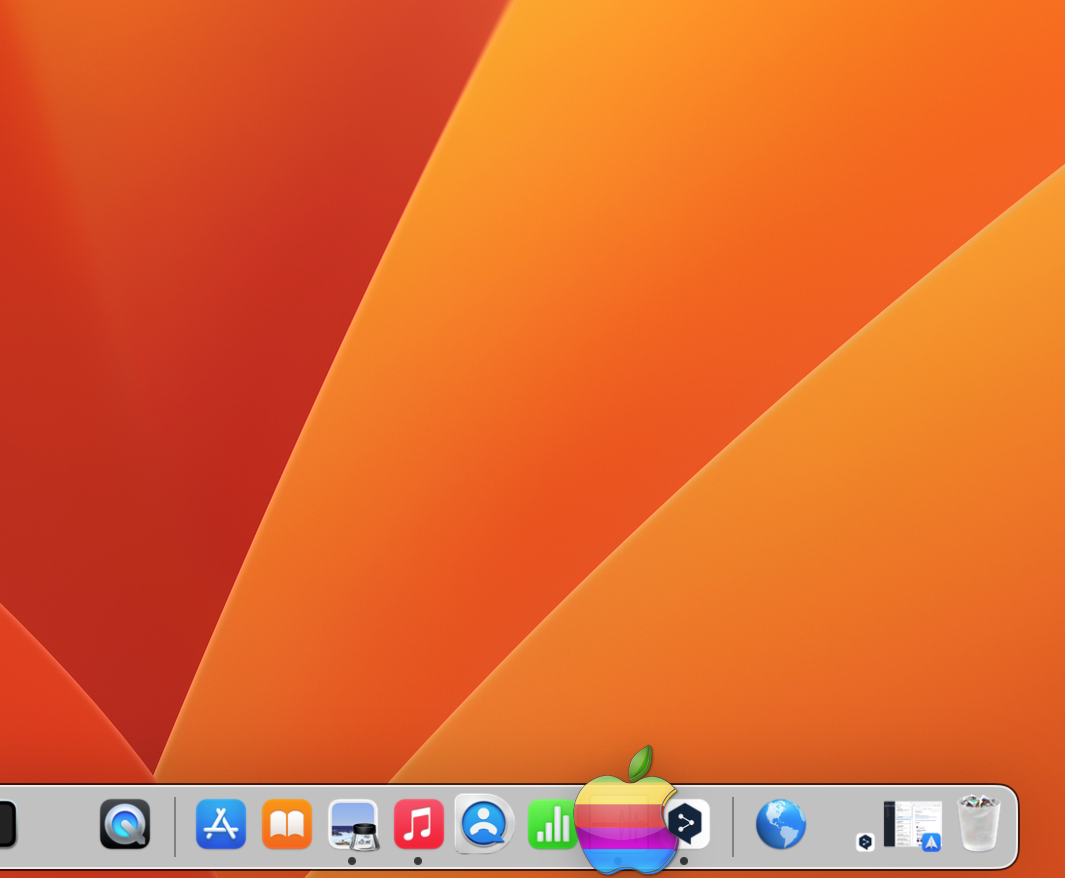Open the full Trash
This screenshot has width=1065, height=878.
pos(979,823)
